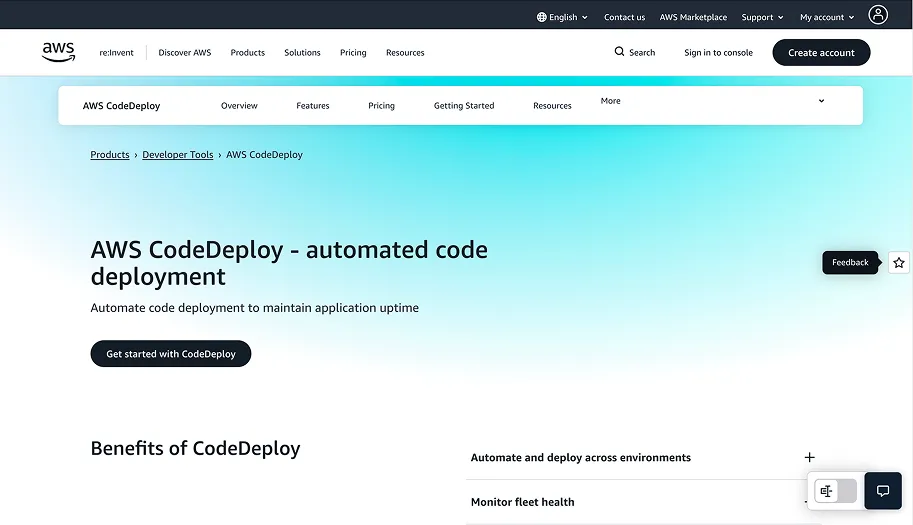Open the Discover AWS menu
Image resolution: width=913 pixels, height=525 pixels.
click(x=185, y=52)
